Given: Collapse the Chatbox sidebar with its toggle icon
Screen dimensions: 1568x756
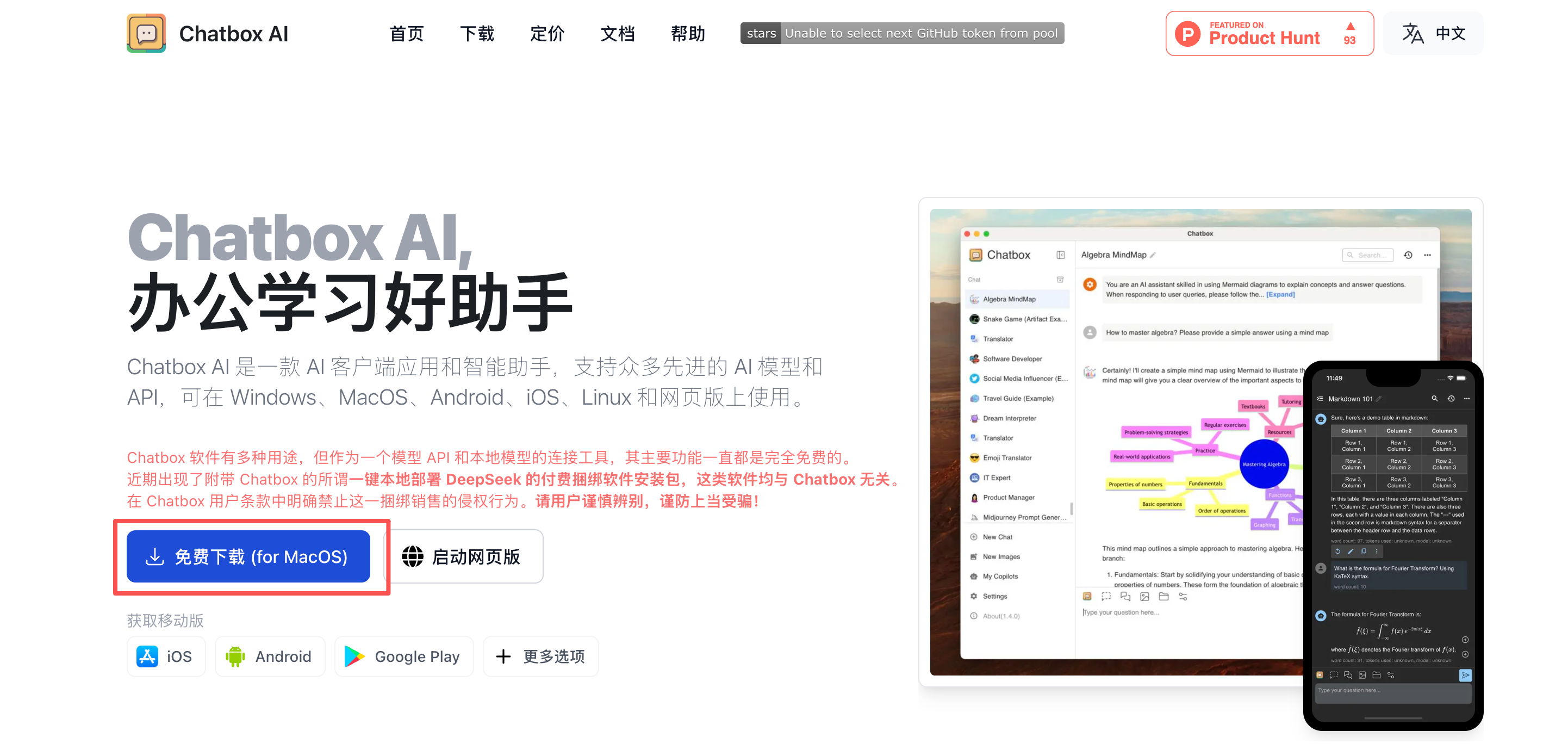Looking at the screenshot, I should click(1061, 255).
